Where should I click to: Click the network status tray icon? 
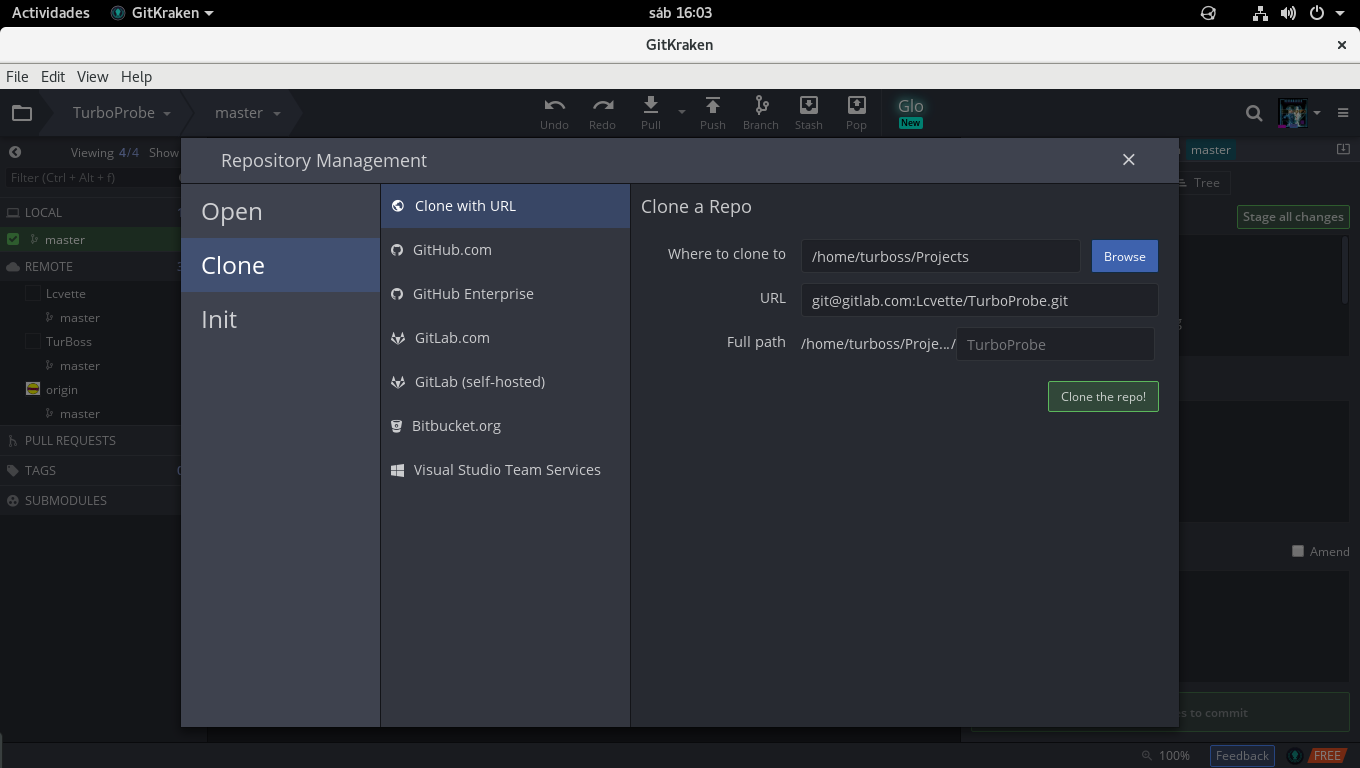tap(1260, 13)
